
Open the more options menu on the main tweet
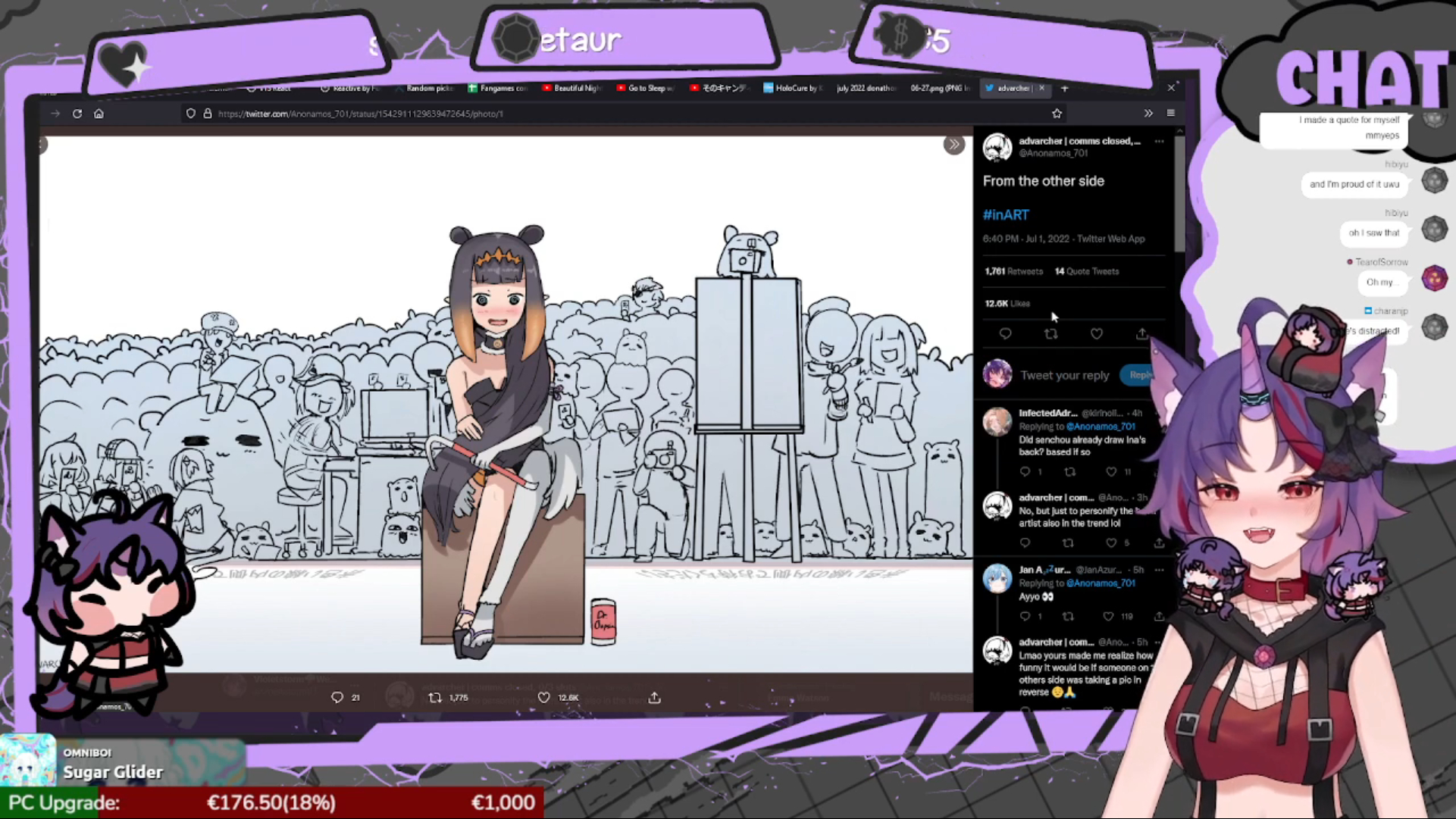click(1159, 142)
